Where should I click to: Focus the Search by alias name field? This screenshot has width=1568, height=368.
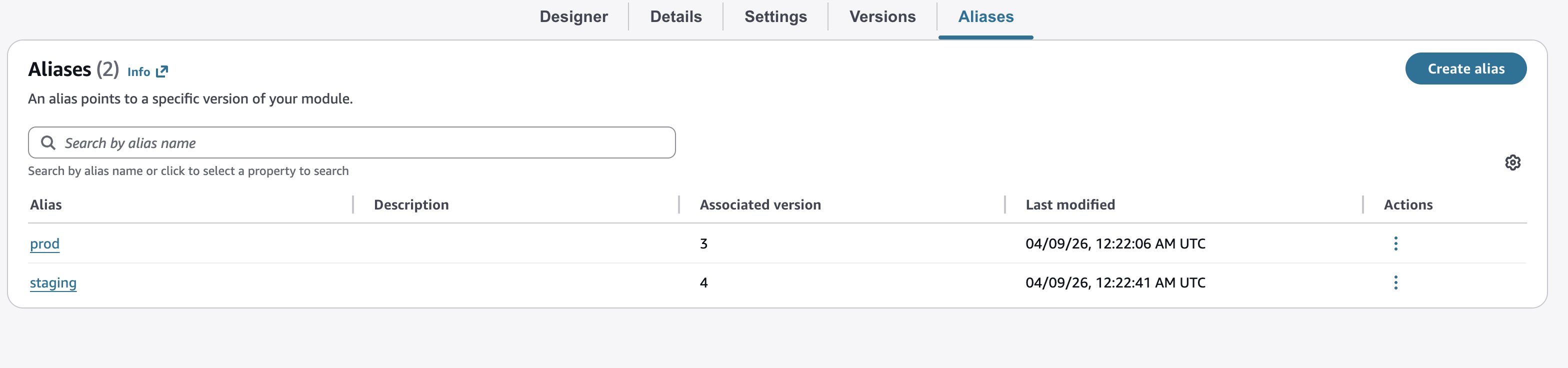(352, 143)
